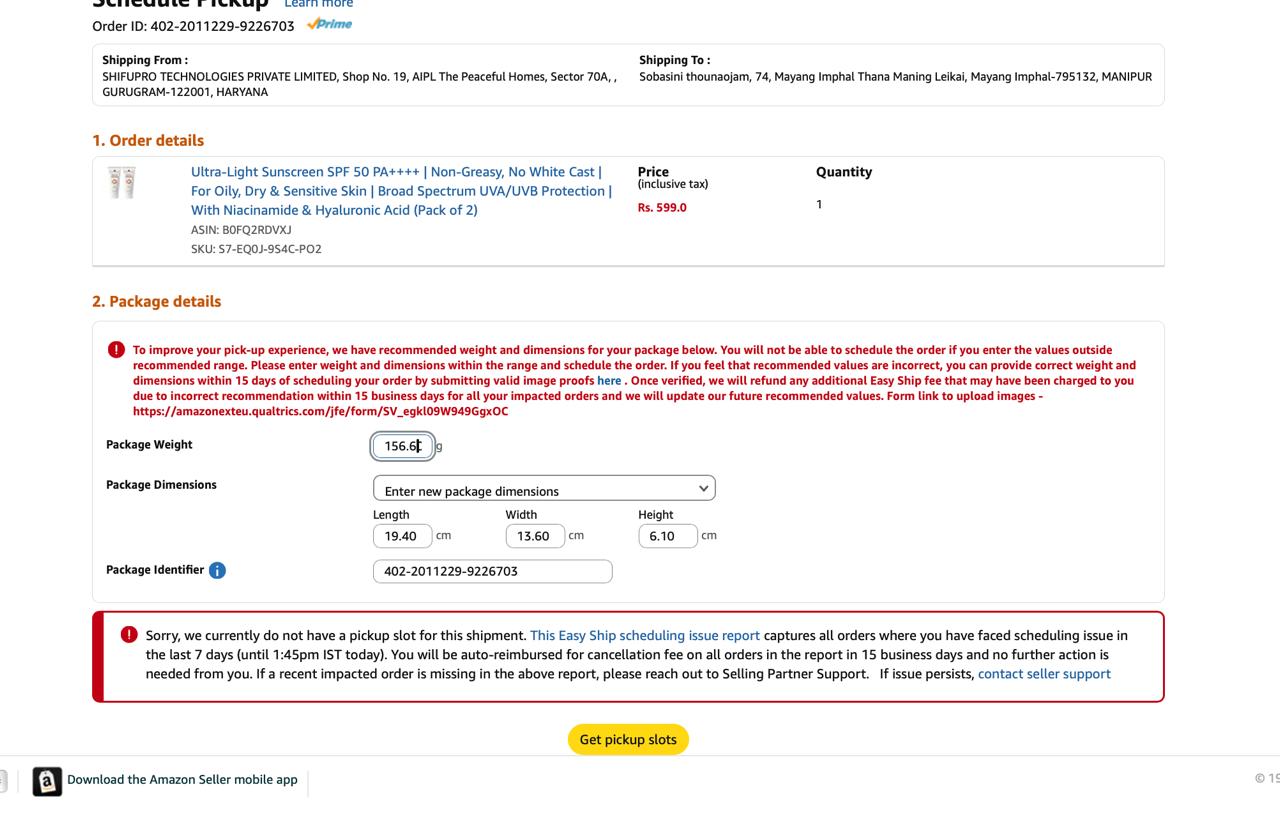Click the Qualtrics form URL text
This screenshot has width=1280, height=814.
tap(320, 411)
